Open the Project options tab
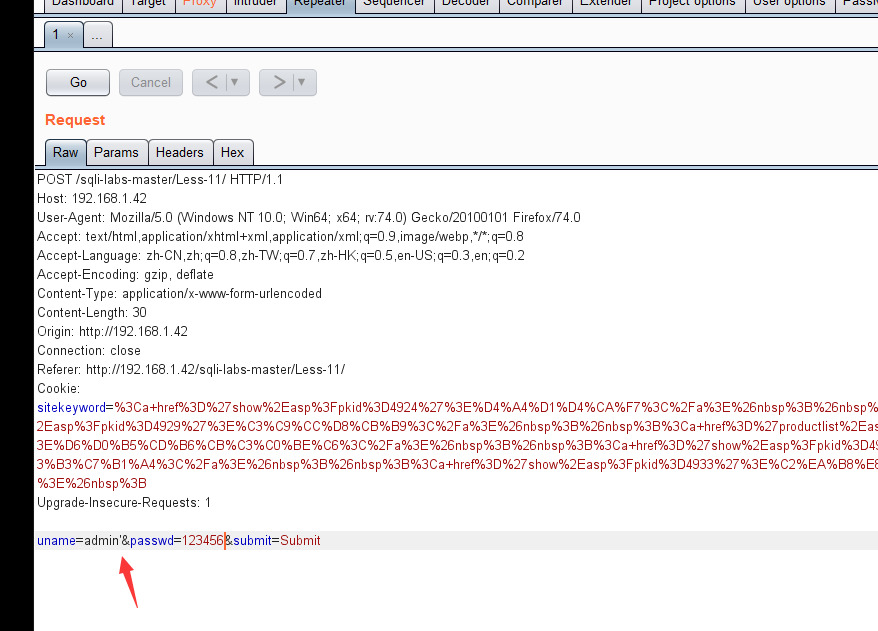878x631 pixels. 692,4
